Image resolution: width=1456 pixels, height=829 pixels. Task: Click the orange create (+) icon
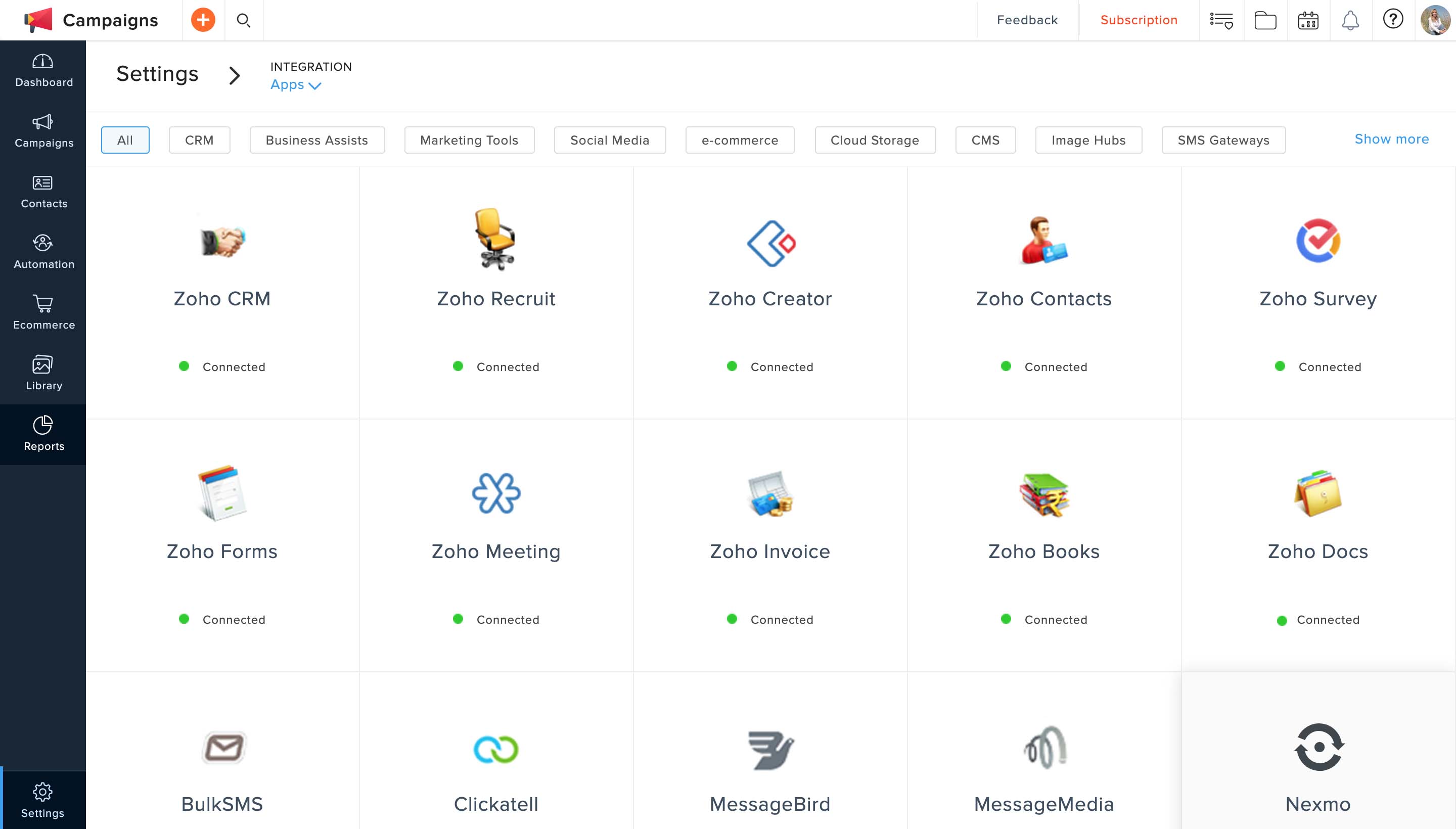click(x=203, y=20)
